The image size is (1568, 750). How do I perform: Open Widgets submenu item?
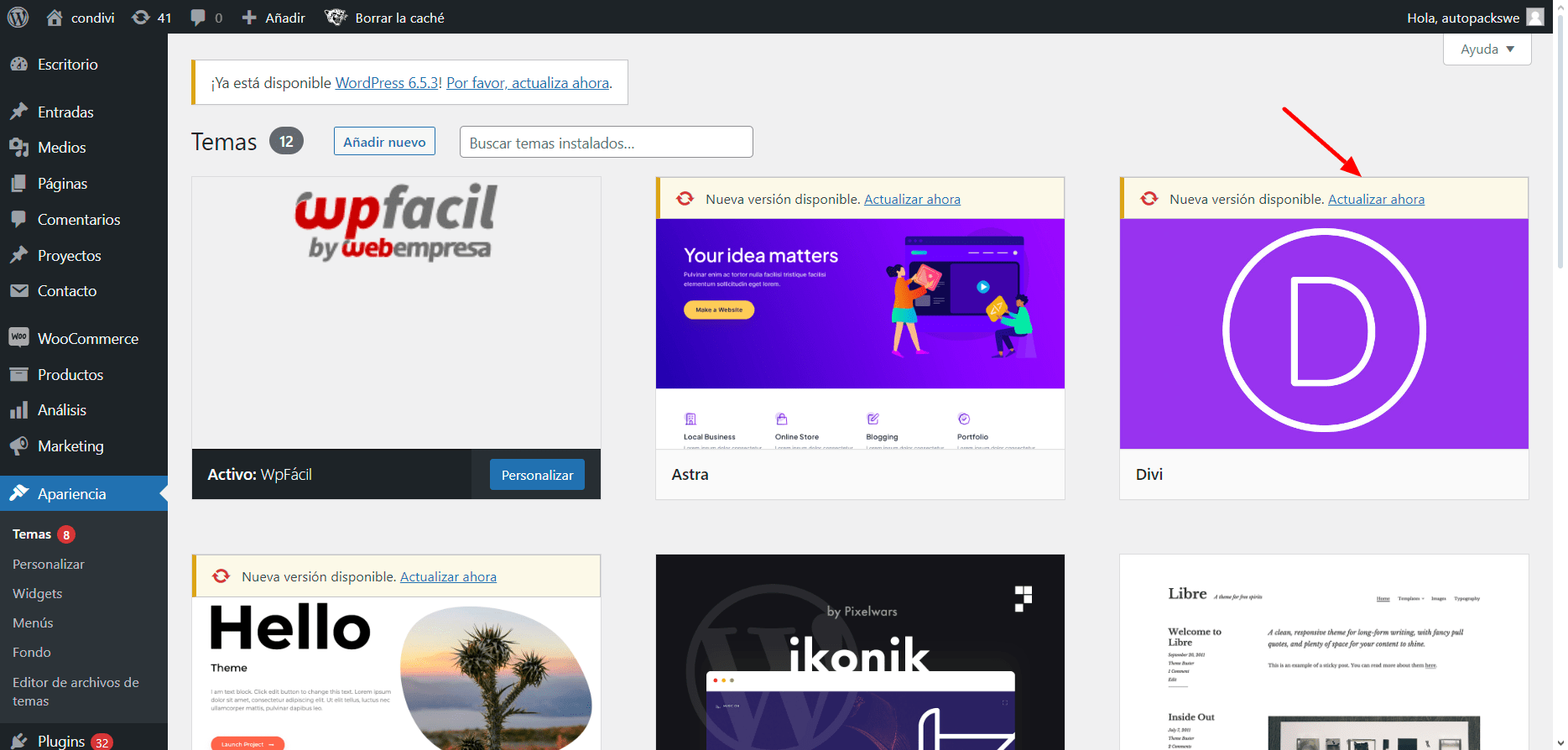point(38,594)
